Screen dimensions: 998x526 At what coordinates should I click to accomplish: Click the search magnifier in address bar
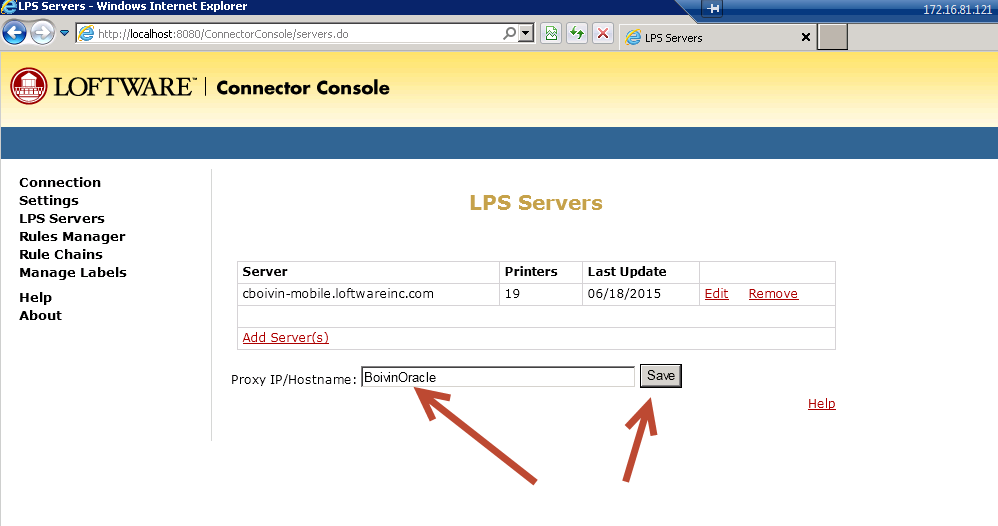[x=509, y=33]
